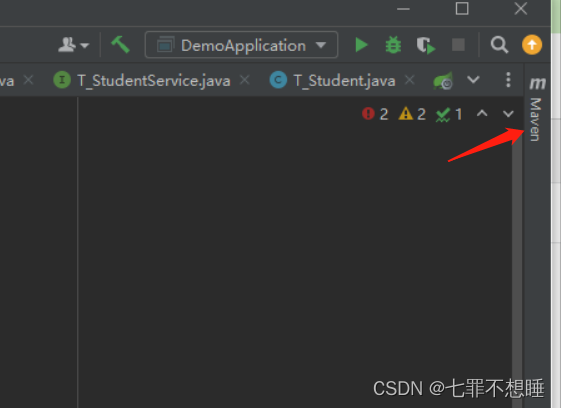
Task: Show hidden tabs with chevron dropdown
Action: pyautogui.click(x=473, y=80)
